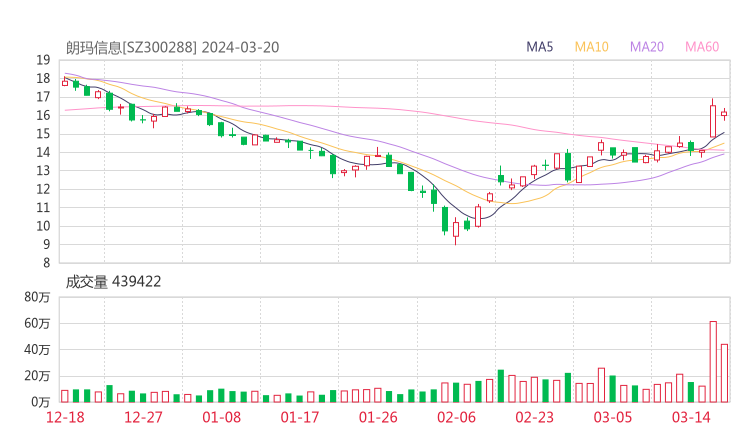Image resolution: width=740 pixels, height=440 pixels.
Task: Click the stock title 朗玛信息[SZ300288] 2024-03-20
Action: [x=173, y=47]
